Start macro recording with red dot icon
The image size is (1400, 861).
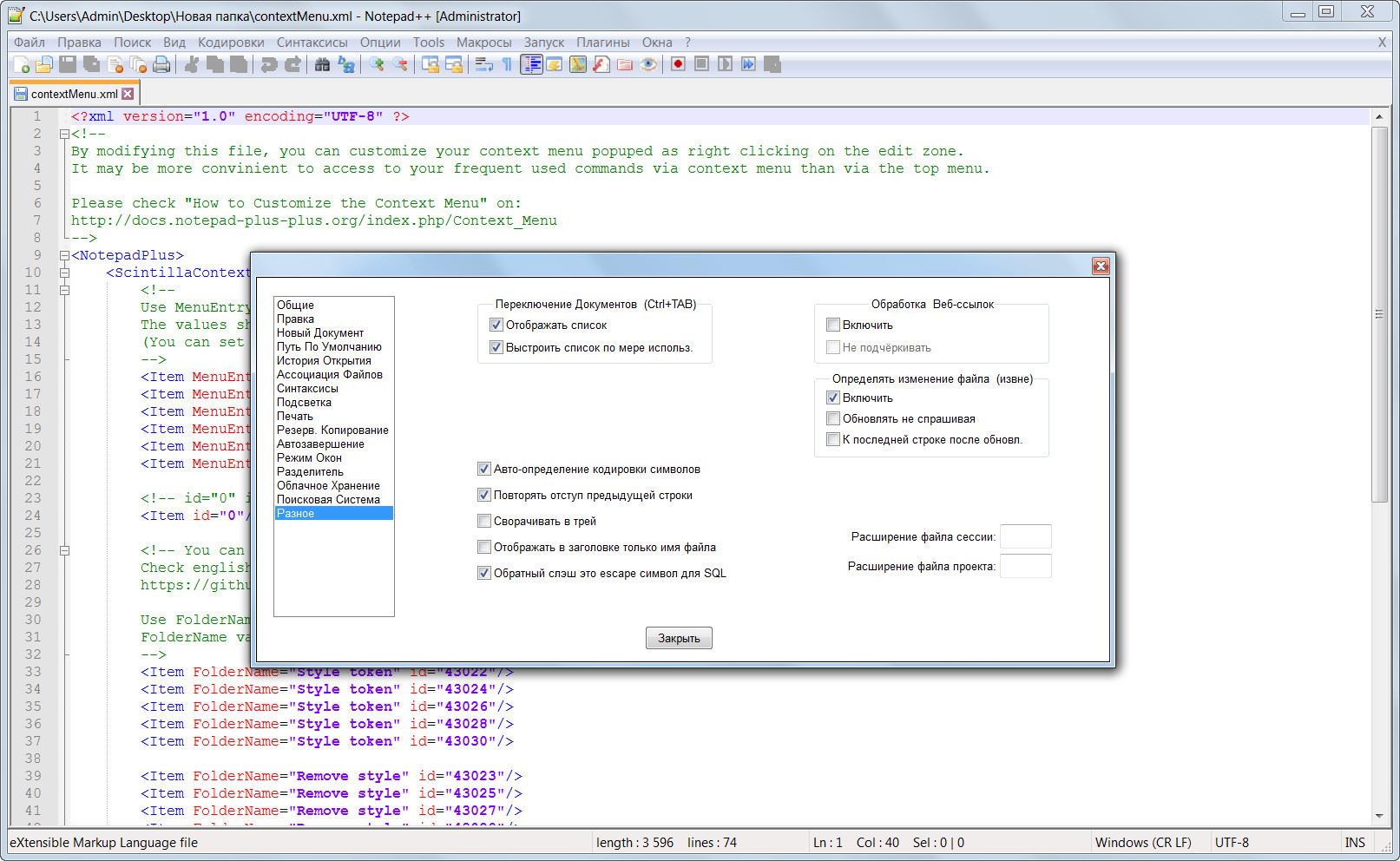pos(678,65)
